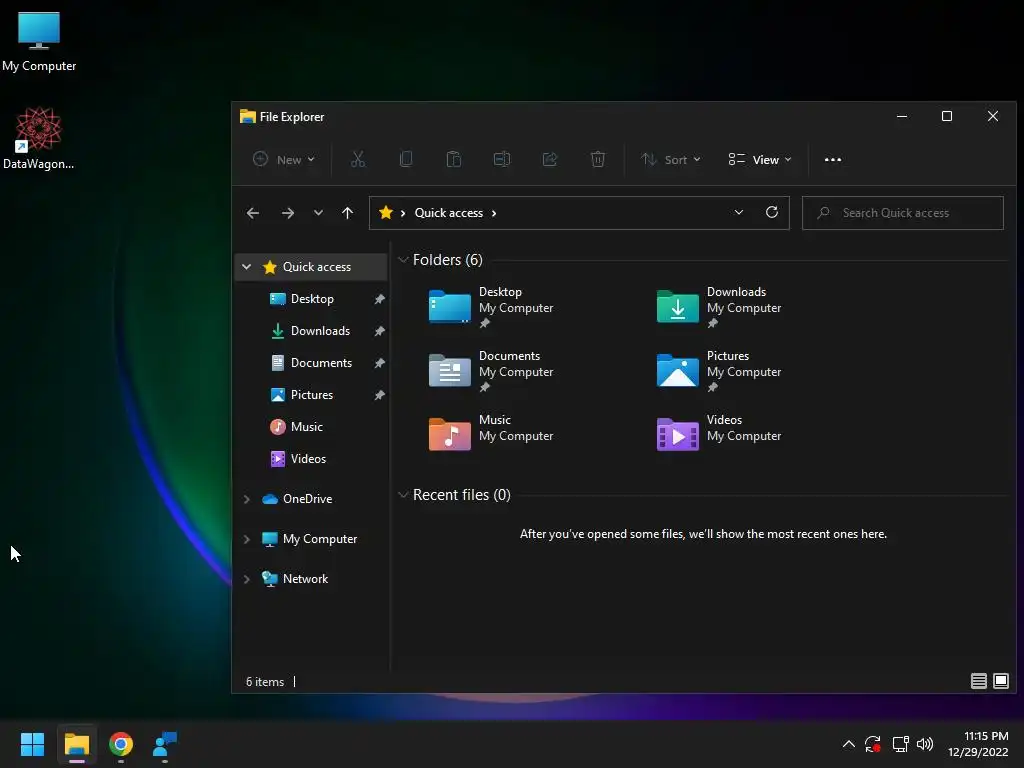Image resolution: width=1024 pixels, height=768 pixels.
Task: Click the sync status tray icon
Action: coord(873,744)
